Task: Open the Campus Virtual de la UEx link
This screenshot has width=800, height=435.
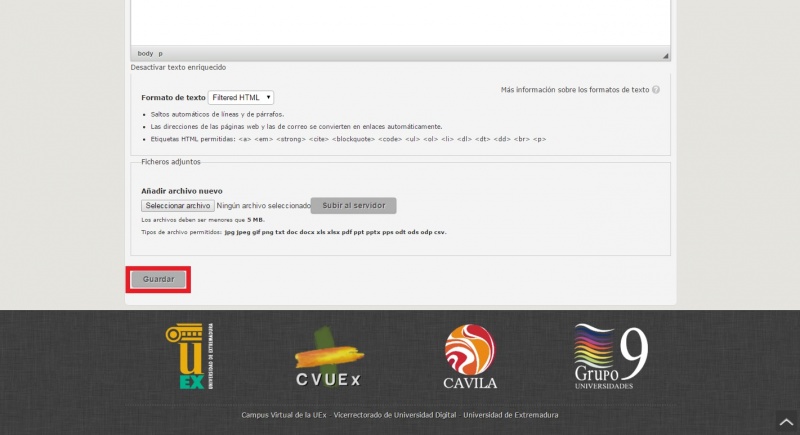Action: tap(284, 415)
